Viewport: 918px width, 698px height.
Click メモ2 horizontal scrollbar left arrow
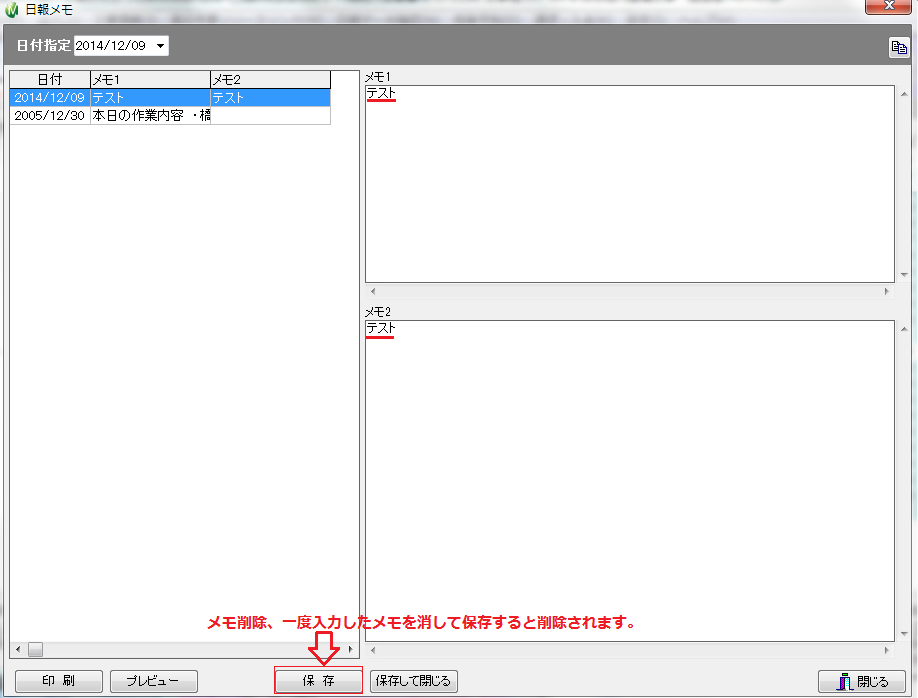point(373,650)
